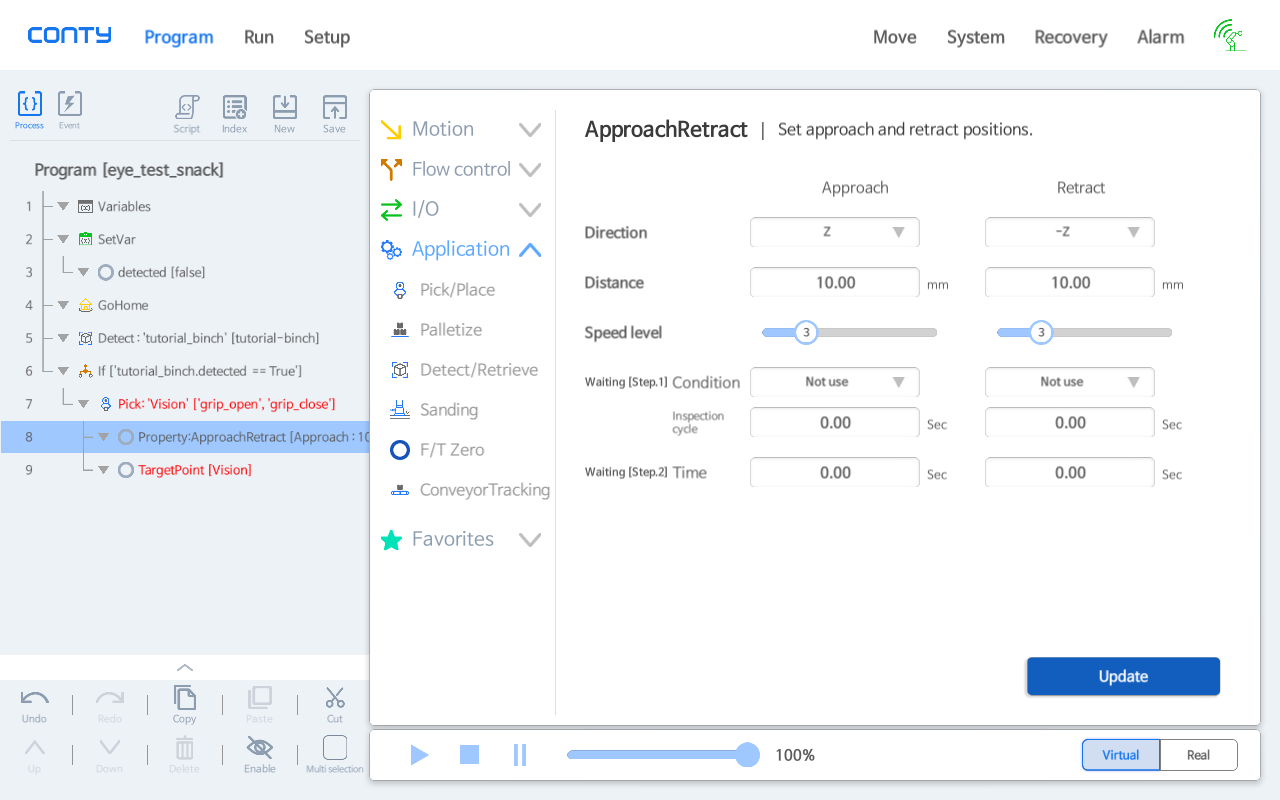The image size is (1280, 800).
Task: Add an F/T Zero command
Action: pyautogui.click(x=452, y=450)
